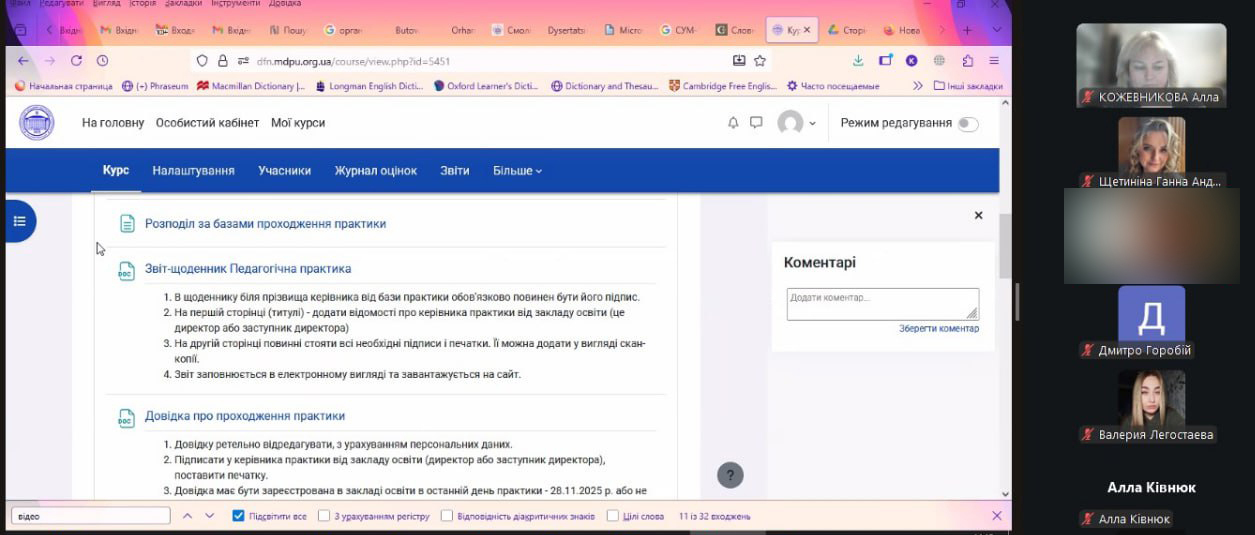
Task: Click the notifications bell icon
Action: pyautogui.click(x=733, y=123)
